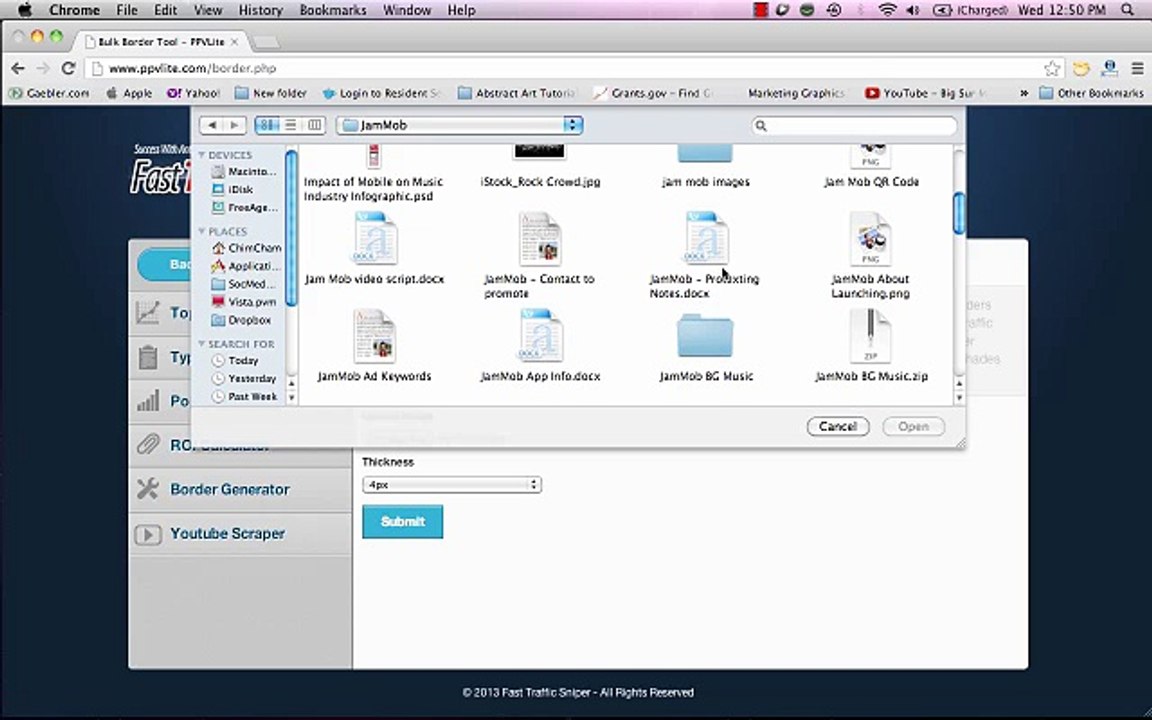Select JamMob BG Music.zip archive icon
1152x720 pixels.
pyautogui.click(x=871, y=336)
